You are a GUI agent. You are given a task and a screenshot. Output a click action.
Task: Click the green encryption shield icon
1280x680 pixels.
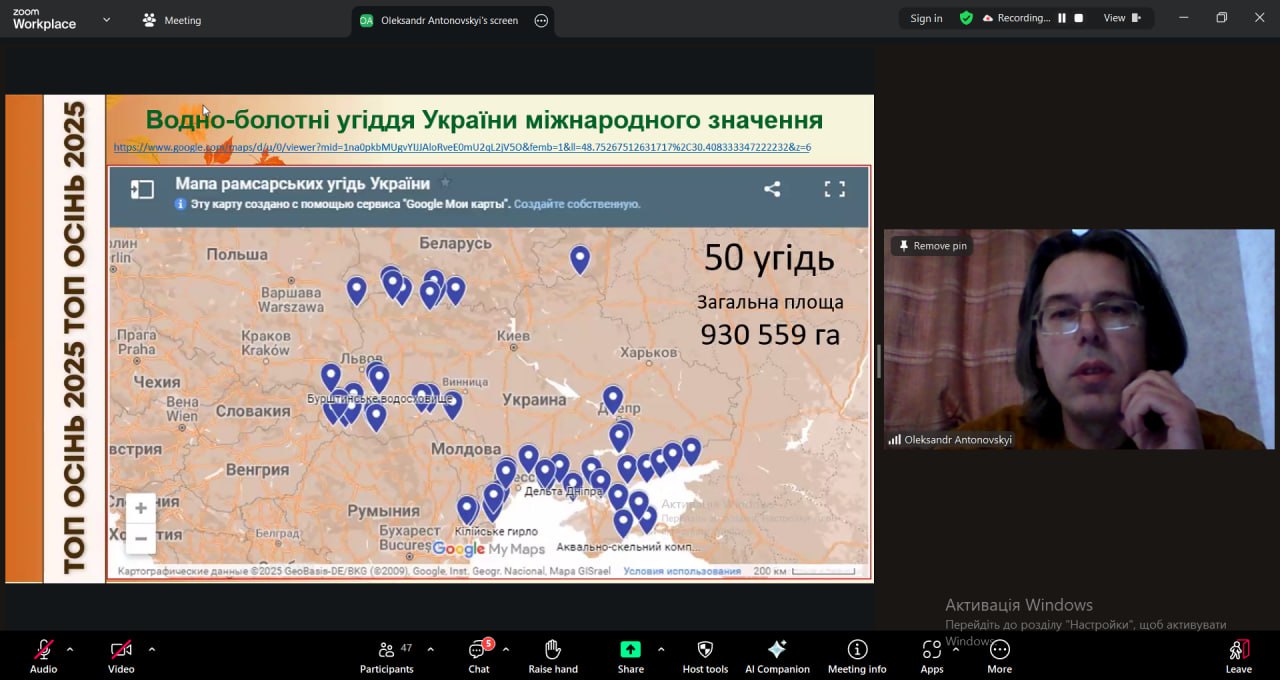(x=966, y=18)
